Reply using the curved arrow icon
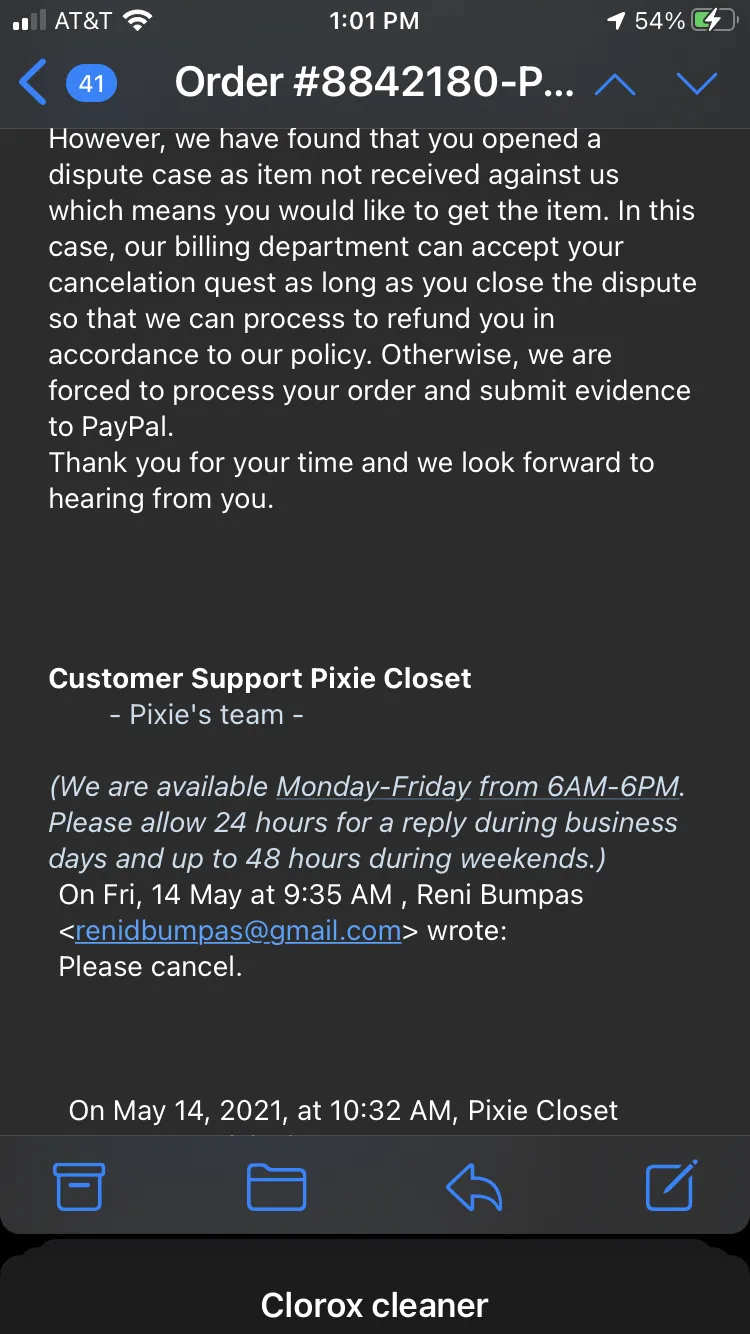 pos(474,1187)
